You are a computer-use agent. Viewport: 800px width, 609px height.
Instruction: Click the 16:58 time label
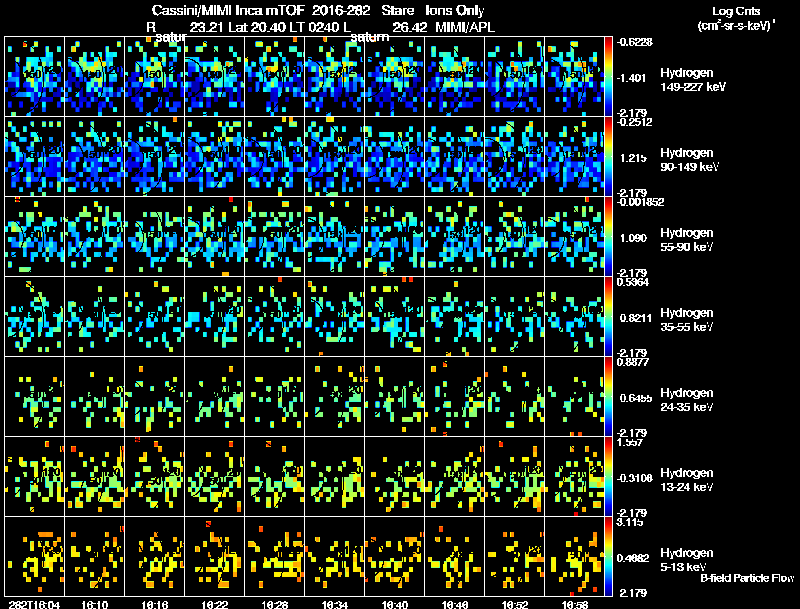coord(574,604)
